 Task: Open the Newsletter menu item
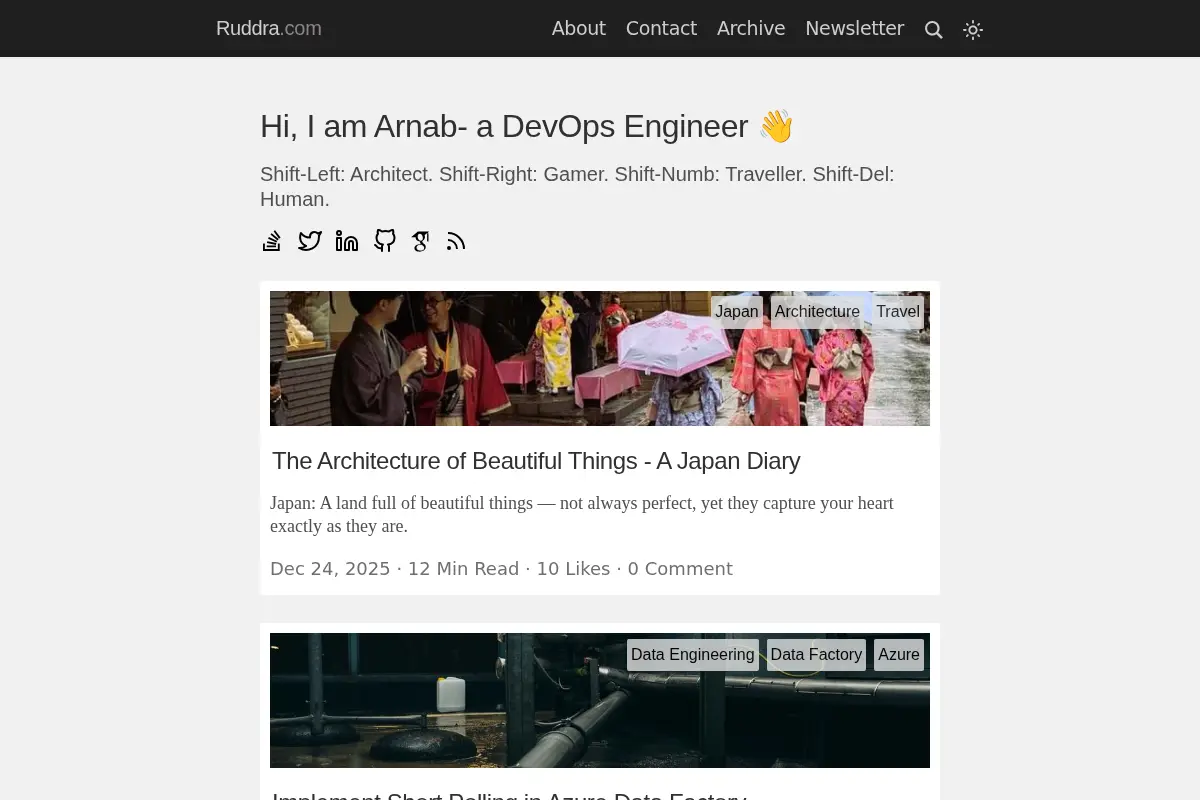855,28
